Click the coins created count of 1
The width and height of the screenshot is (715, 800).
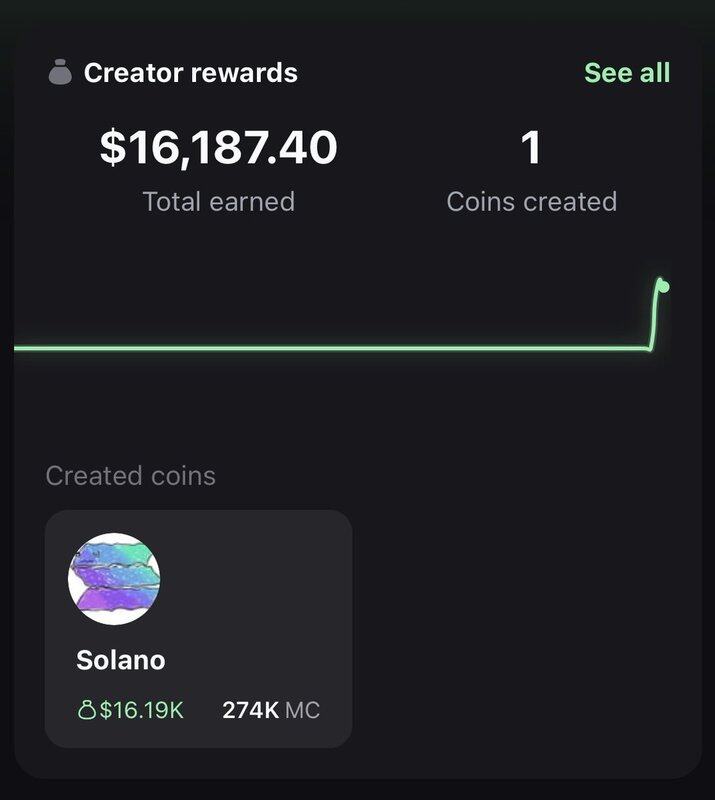click(x=531, y=148)
